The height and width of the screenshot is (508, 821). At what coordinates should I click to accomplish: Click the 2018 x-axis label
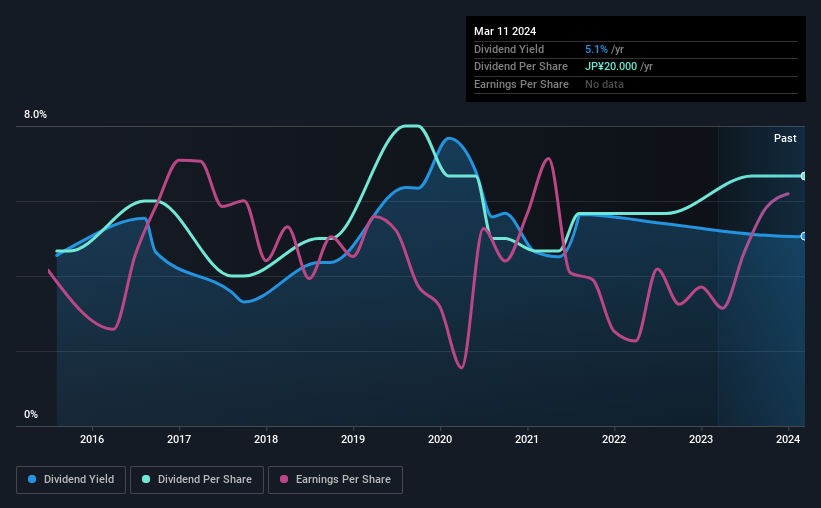[266, 439]
